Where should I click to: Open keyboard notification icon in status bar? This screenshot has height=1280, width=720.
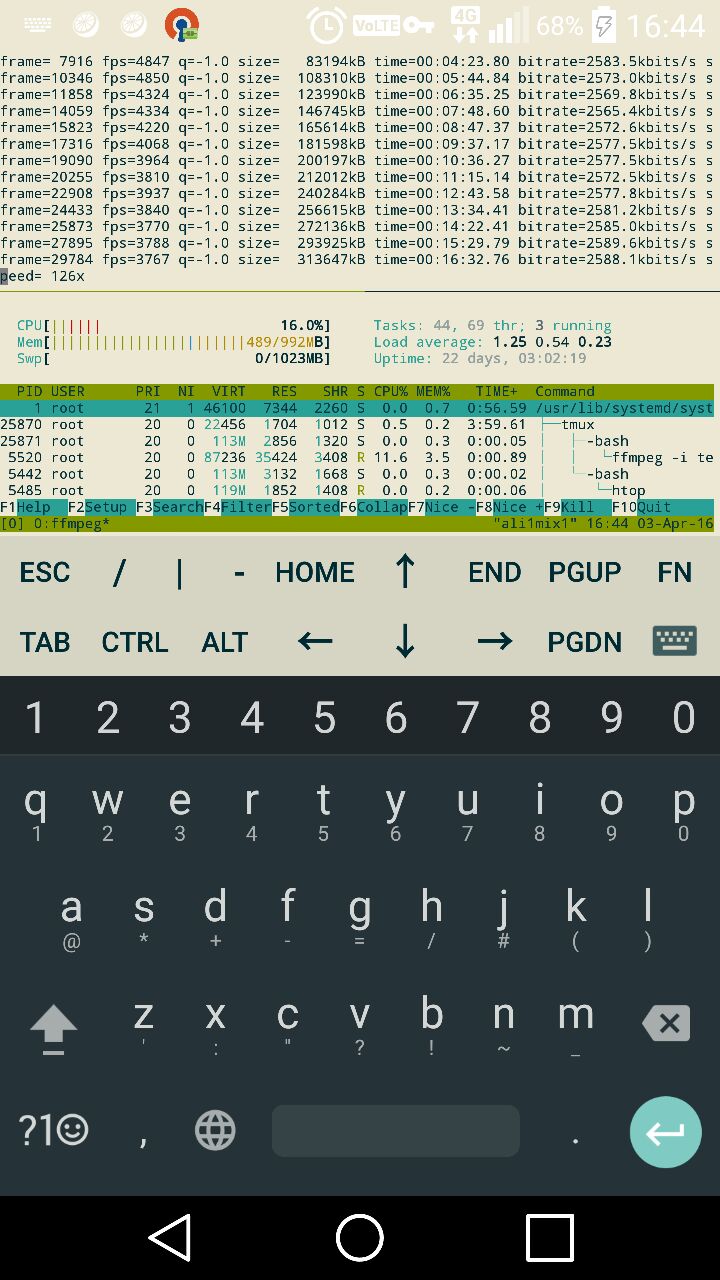tap(38, 24)
